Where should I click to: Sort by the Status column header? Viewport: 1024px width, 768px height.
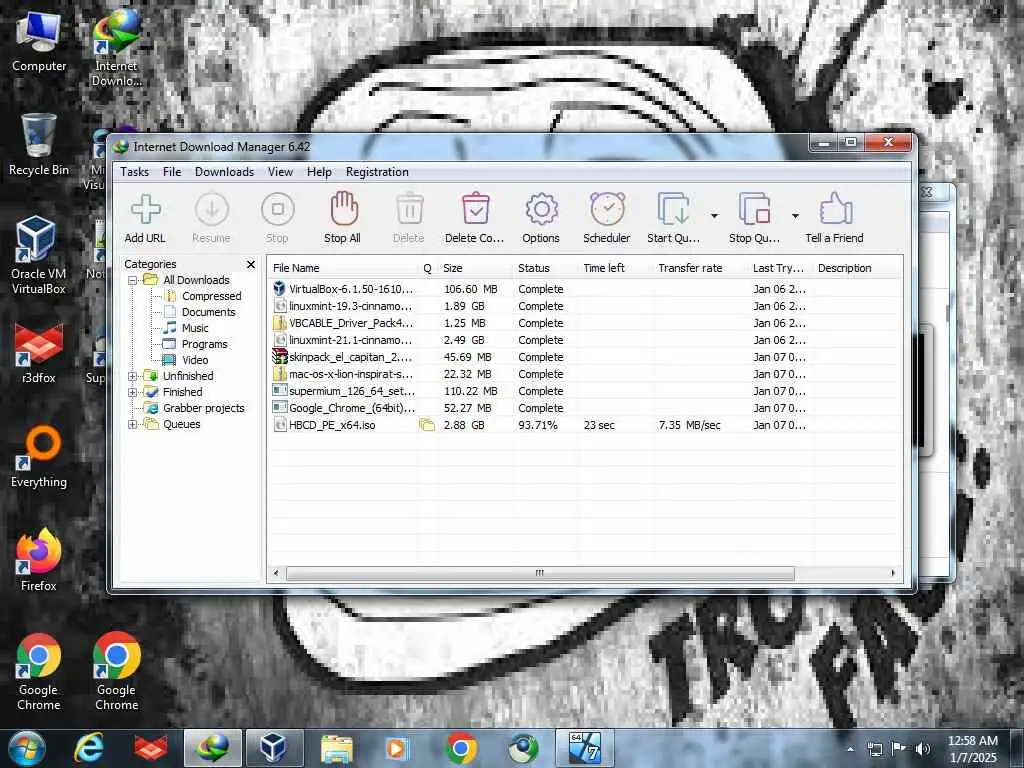coord(545,268)
